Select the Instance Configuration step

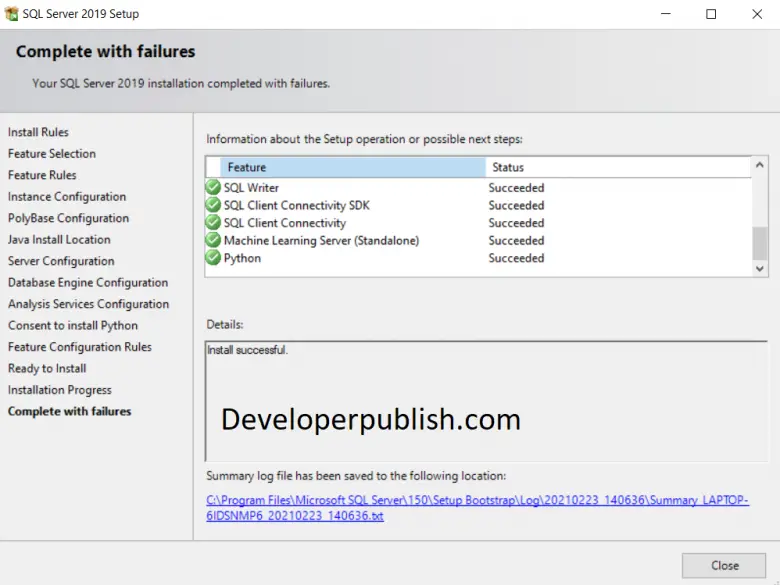[x=67, y=196]
